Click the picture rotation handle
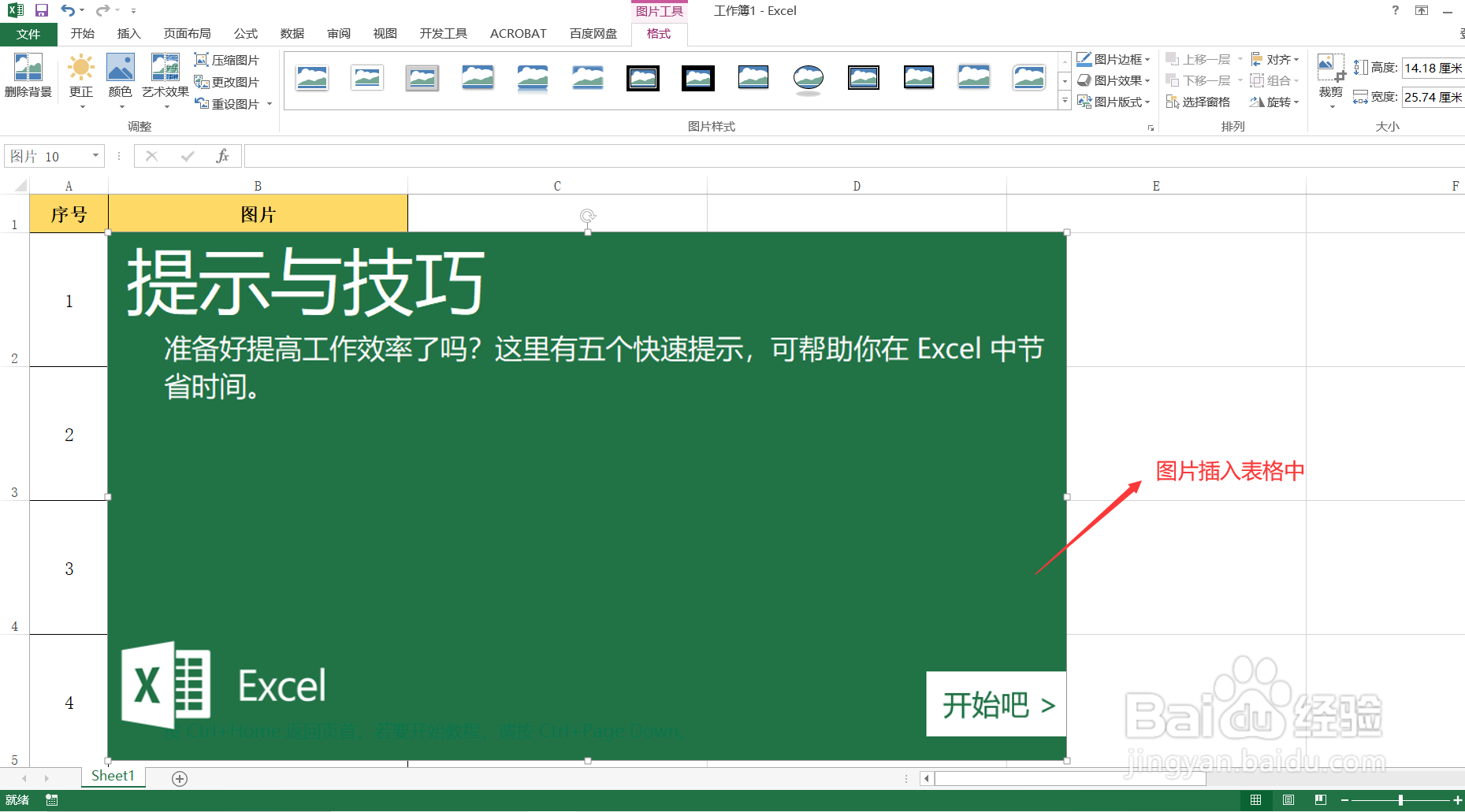Image resolution: width=1465 pixels, height=812 pixels. (587, 216)
